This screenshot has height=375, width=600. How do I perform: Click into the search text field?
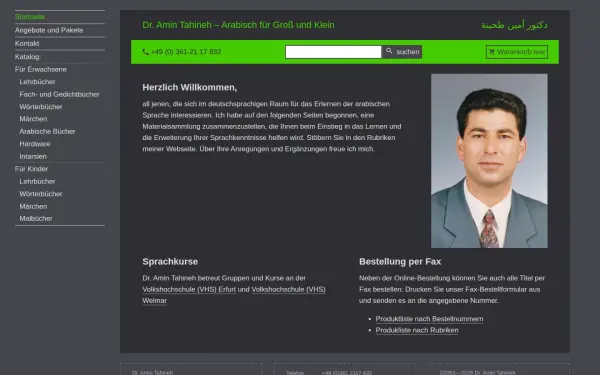click(333, 52)
